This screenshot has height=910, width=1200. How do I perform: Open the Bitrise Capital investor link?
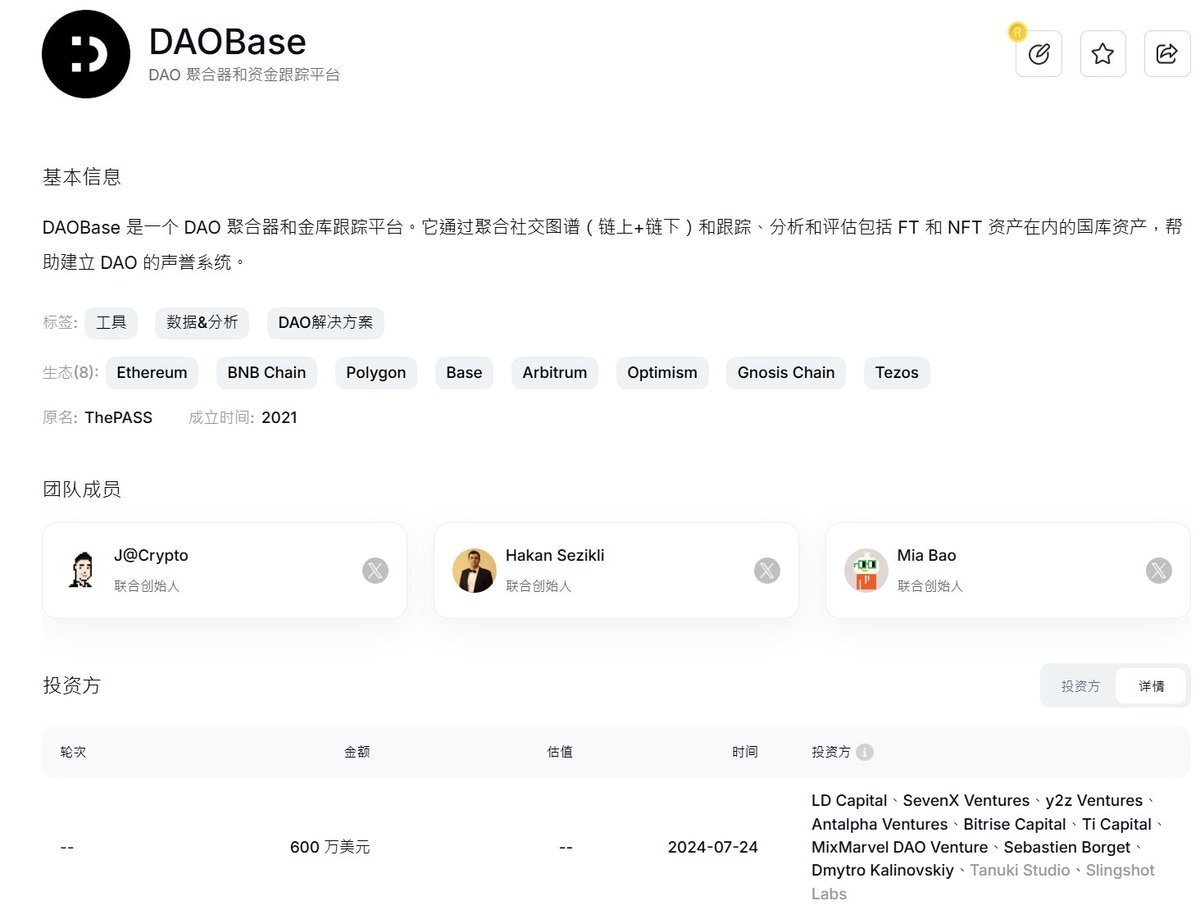click(1015, 824)
